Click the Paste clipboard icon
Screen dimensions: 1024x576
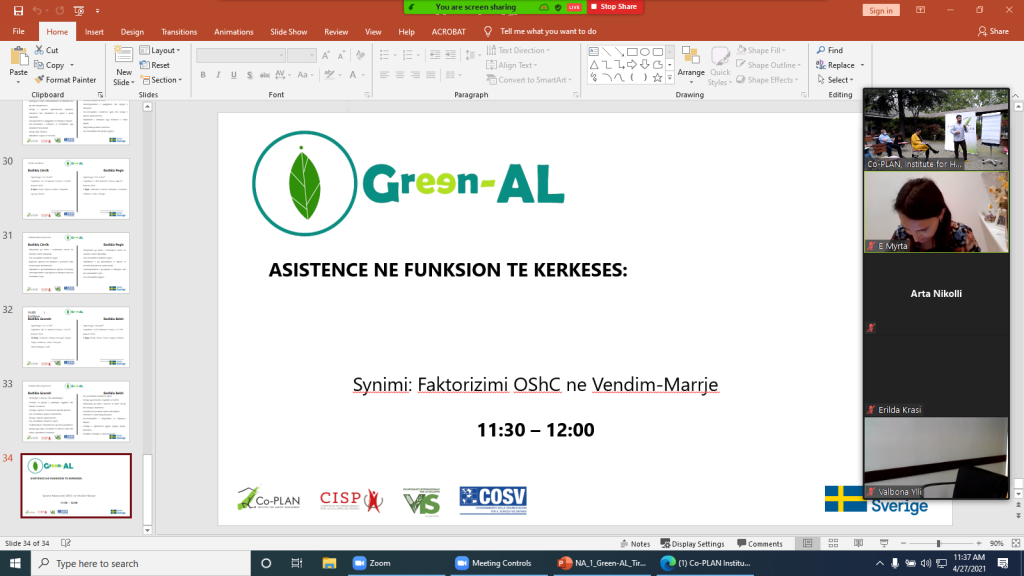[x=19, y=57]
